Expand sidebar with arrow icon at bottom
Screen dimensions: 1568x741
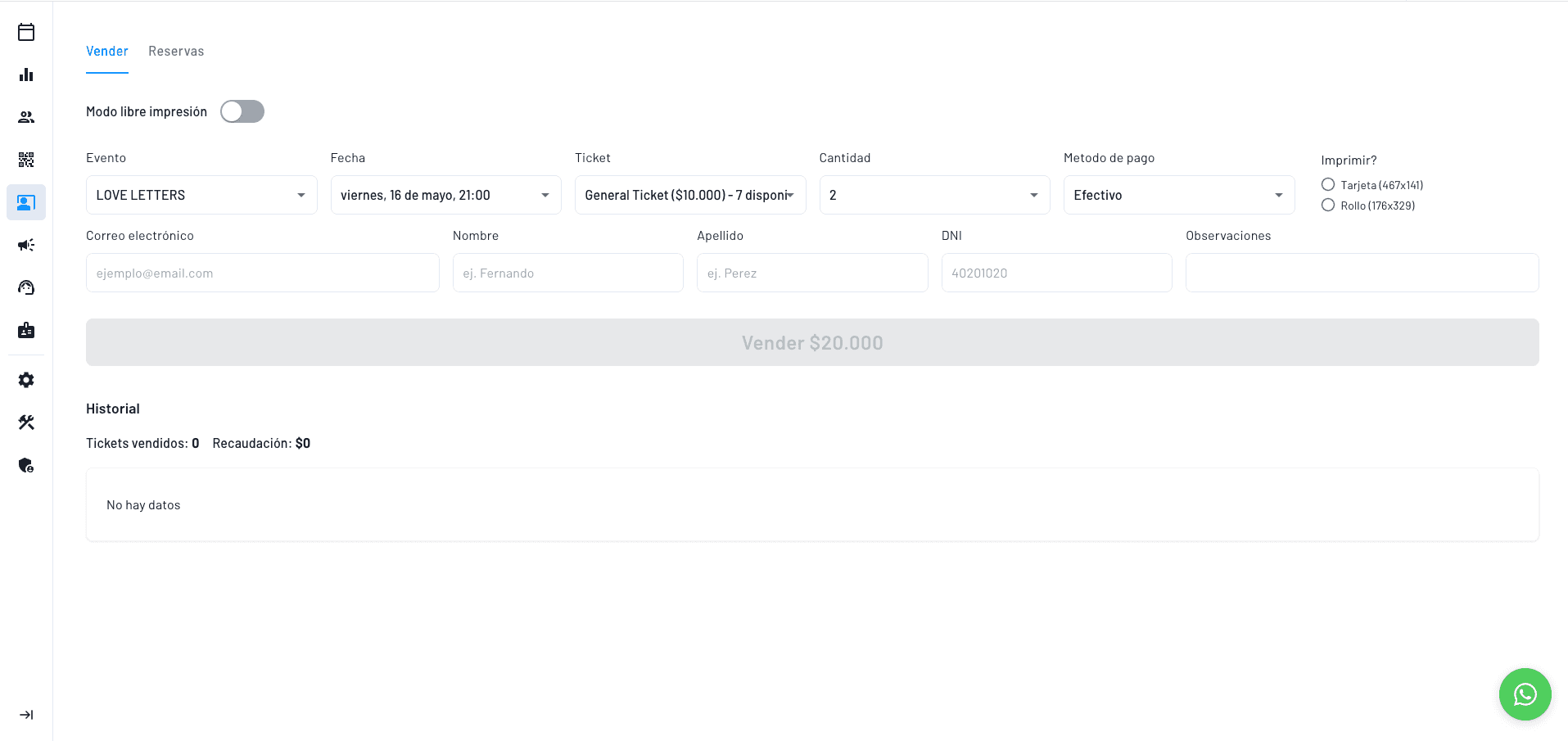[26, 715]
